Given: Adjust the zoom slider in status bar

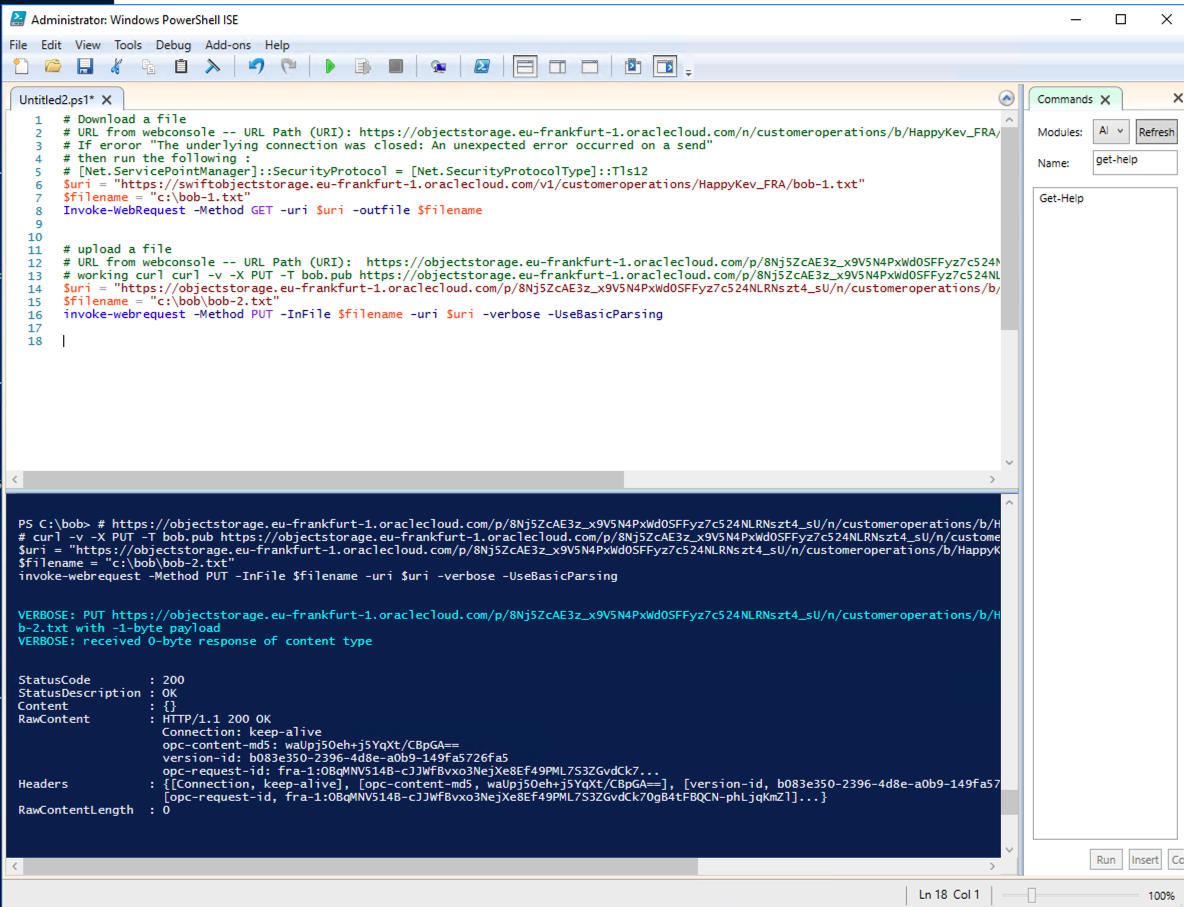Looking at the screenshot, I should pyautogui.click(x=1031, y=896).
